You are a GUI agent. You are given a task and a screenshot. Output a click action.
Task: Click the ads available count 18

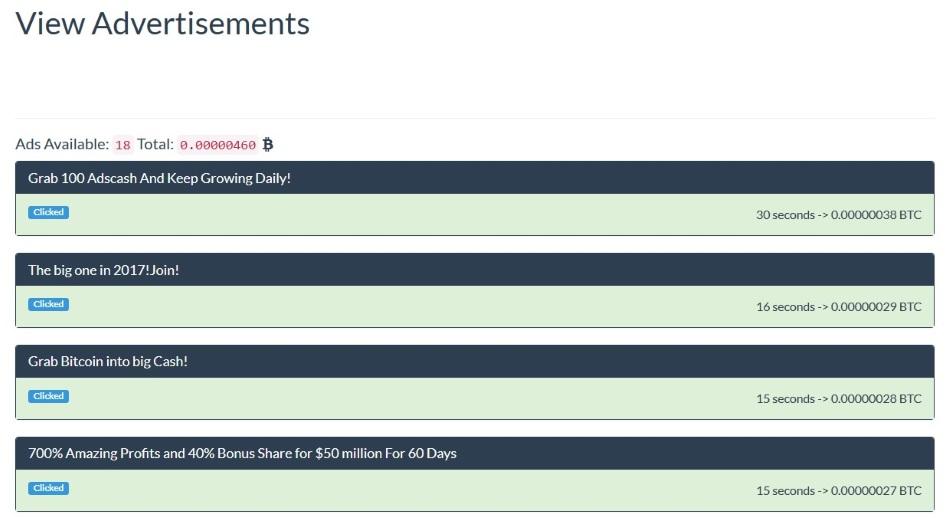(x=123, y=145)
